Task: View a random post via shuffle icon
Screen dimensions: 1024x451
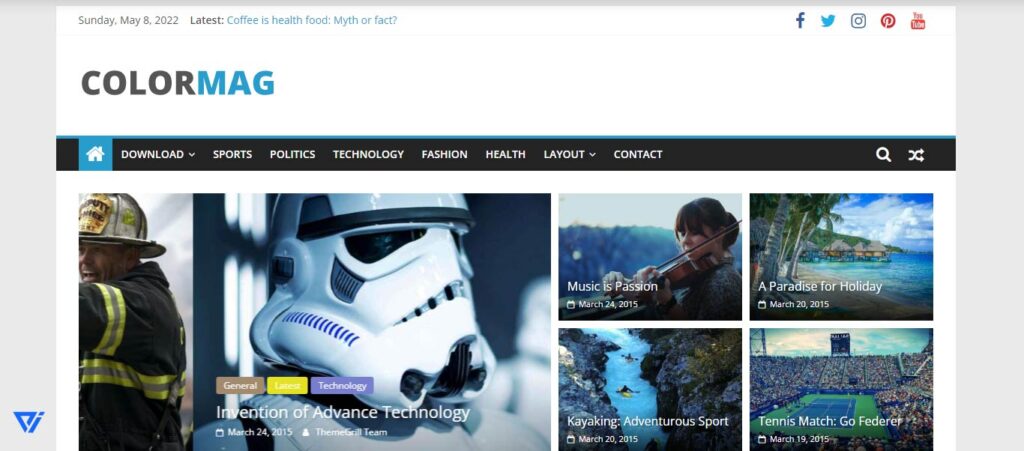Action: pyautogui.click(x=916, y=155)
